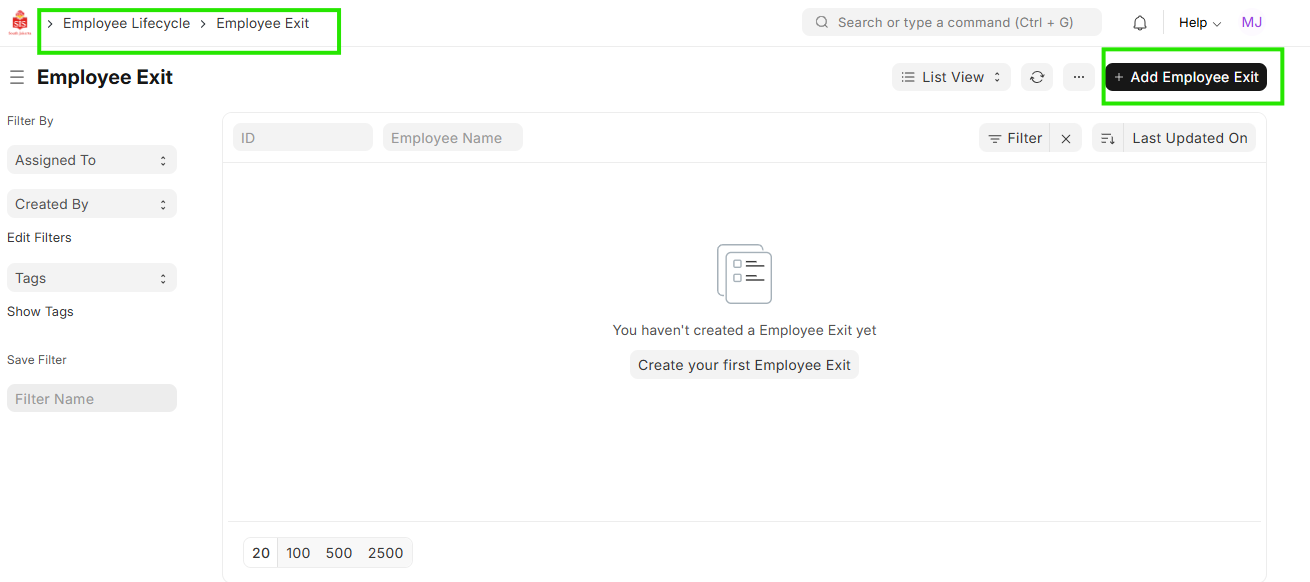Expand the List View switcher dropdown
The width and height of the screenshot is (1310, 582).
point(951,77)
